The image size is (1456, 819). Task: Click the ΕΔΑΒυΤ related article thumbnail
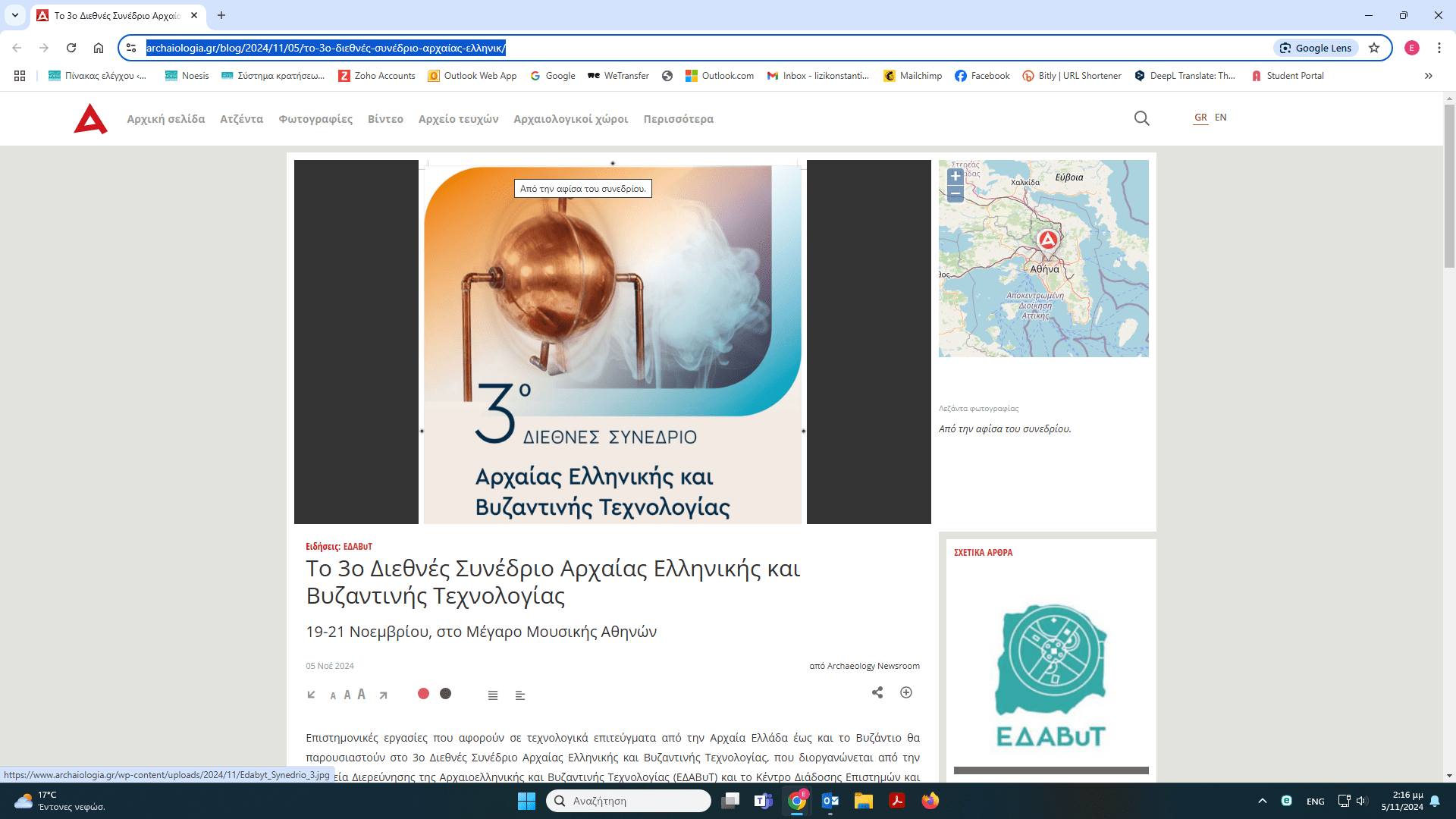[x=1051, y=671]
